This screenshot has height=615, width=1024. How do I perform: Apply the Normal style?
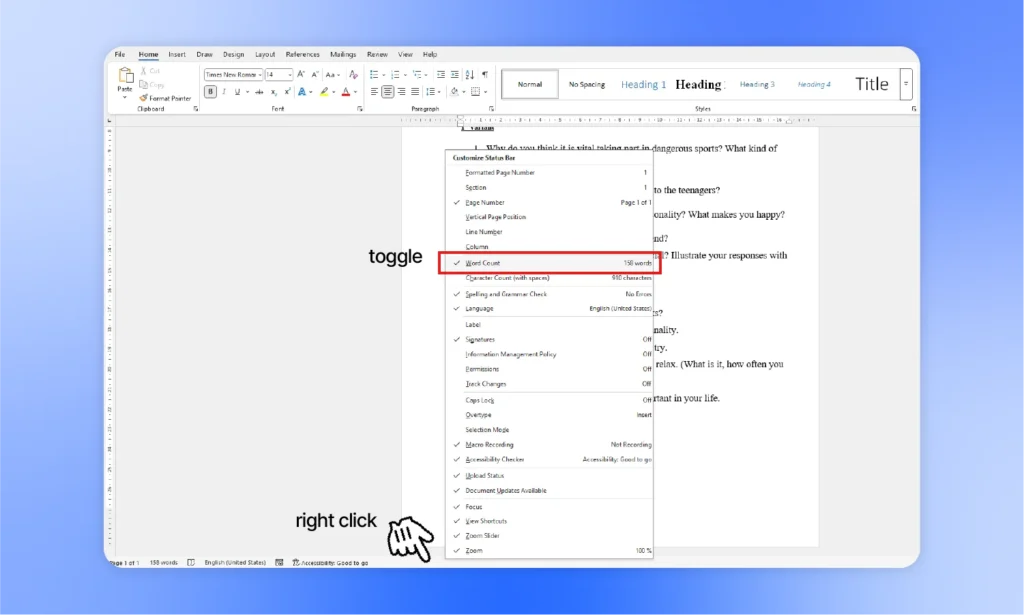(x=530, y=84)
